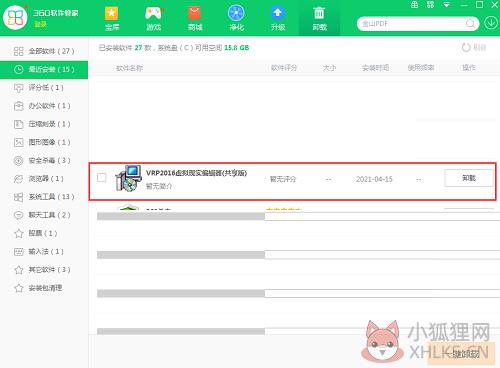Viewport: 500px width, 368px height.
Task: Sort by 软件名称 column header
Action: point(129,68)
